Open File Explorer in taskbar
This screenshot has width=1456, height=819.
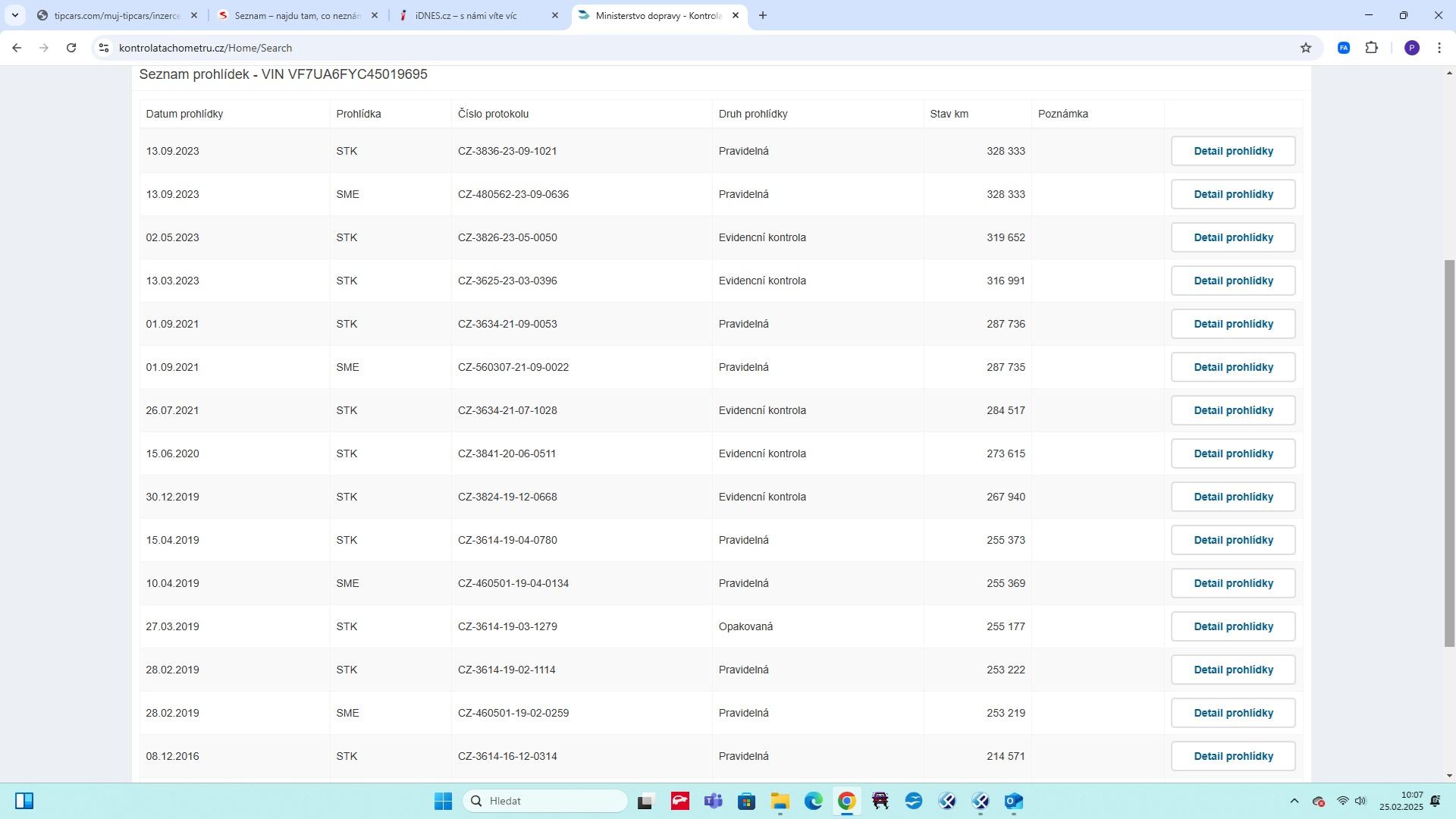[x=780, y=801]
